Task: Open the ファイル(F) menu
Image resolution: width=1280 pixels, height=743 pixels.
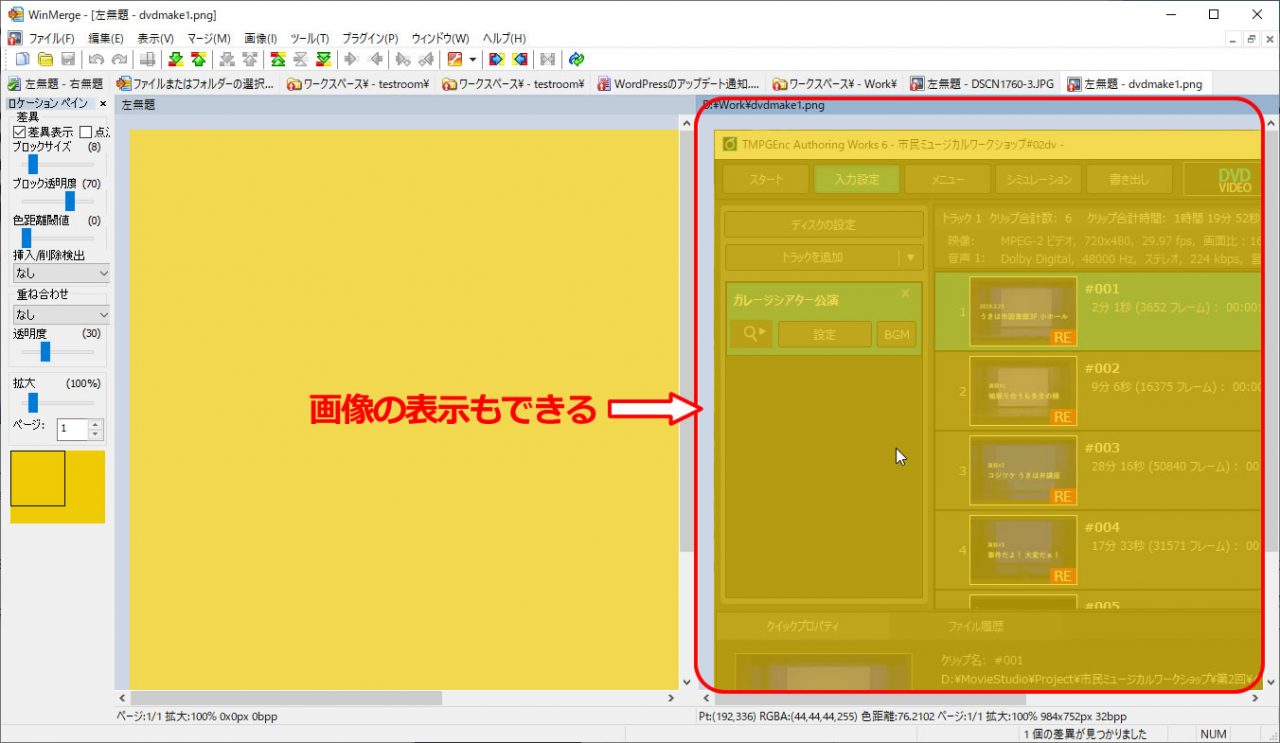Action: [x=51, y=38]
